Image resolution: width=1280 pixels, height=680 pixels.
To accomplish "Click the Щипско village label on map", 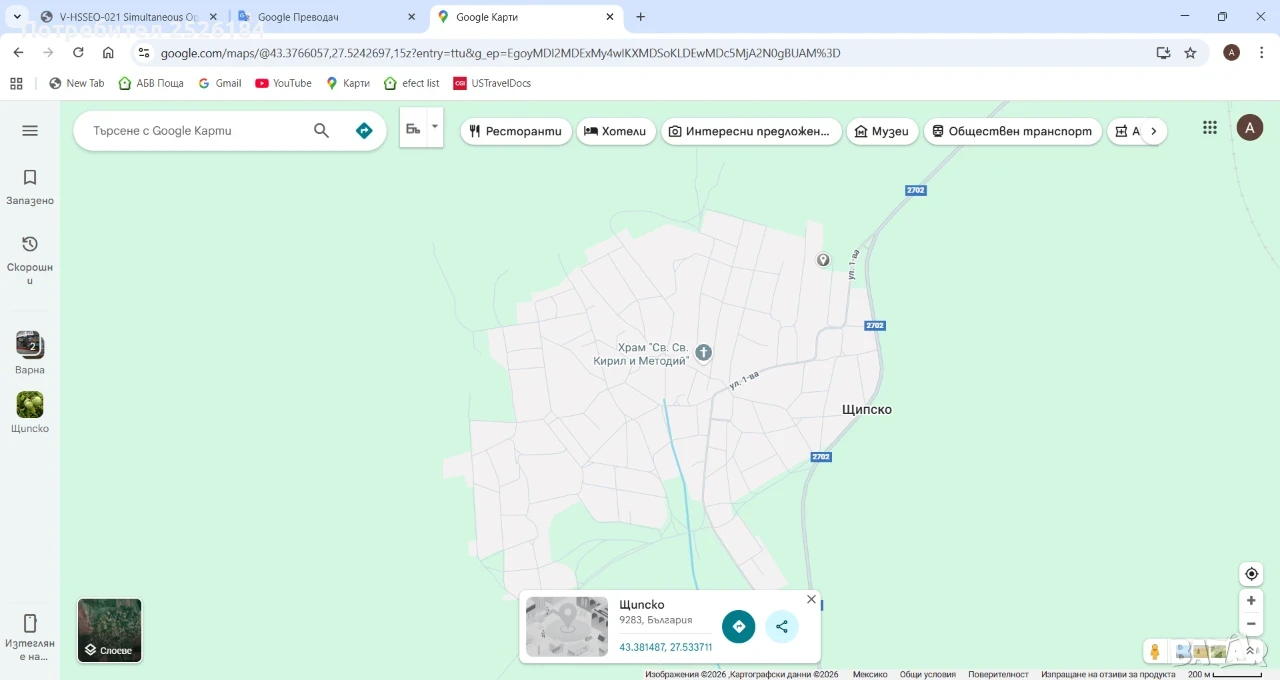I will [x=866, y=409].
